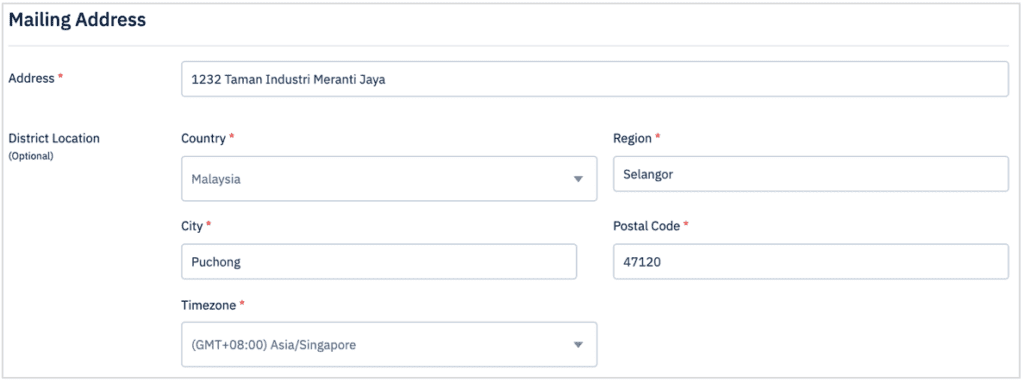Screen dimensions: 1024x383
Task: Click the Timezone label above the dropdown
Action: [209, 305]
